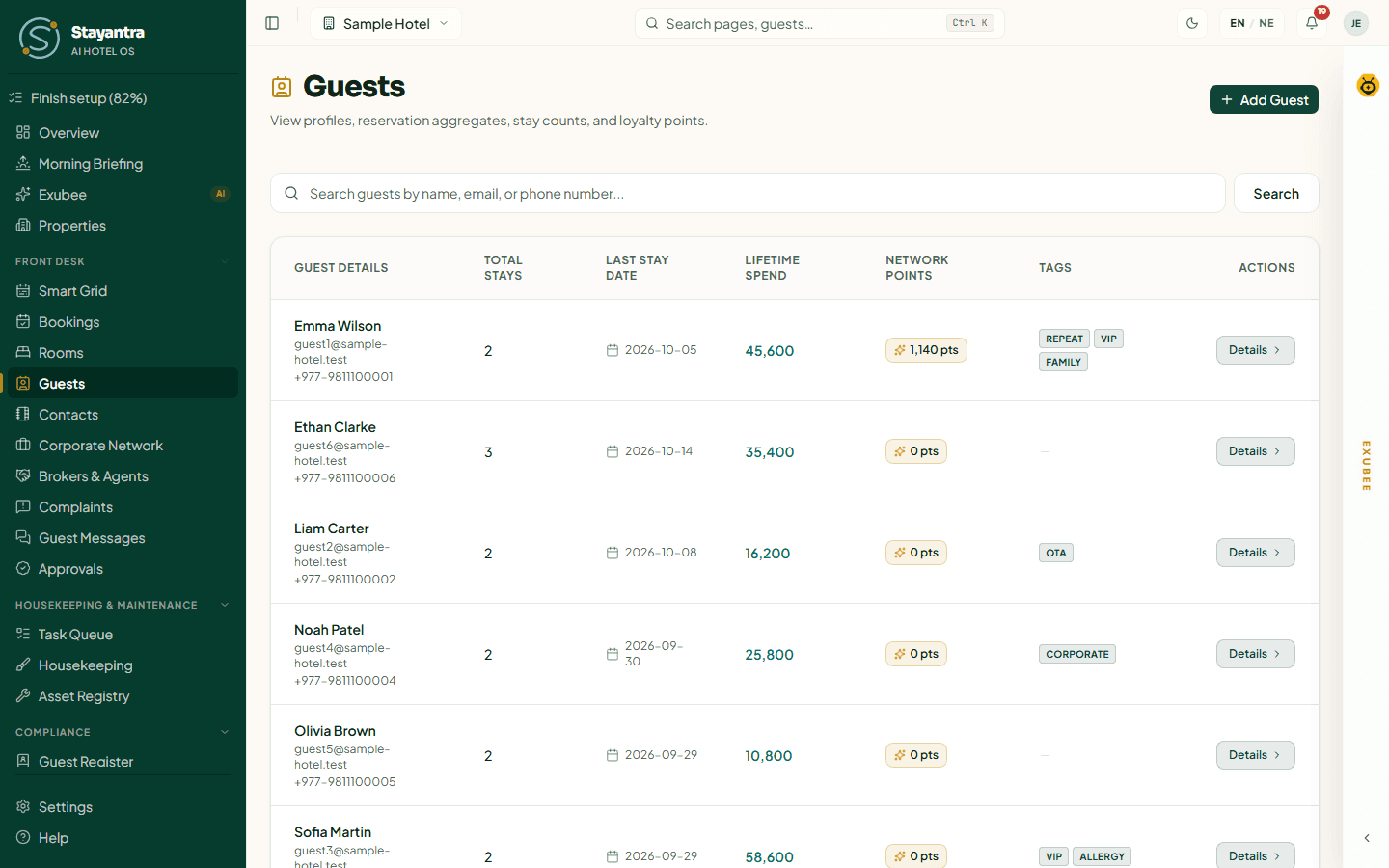This screenshot has height=868, width=1389.
Task: Click the Stayantra logo
Action: click(40, 39)
